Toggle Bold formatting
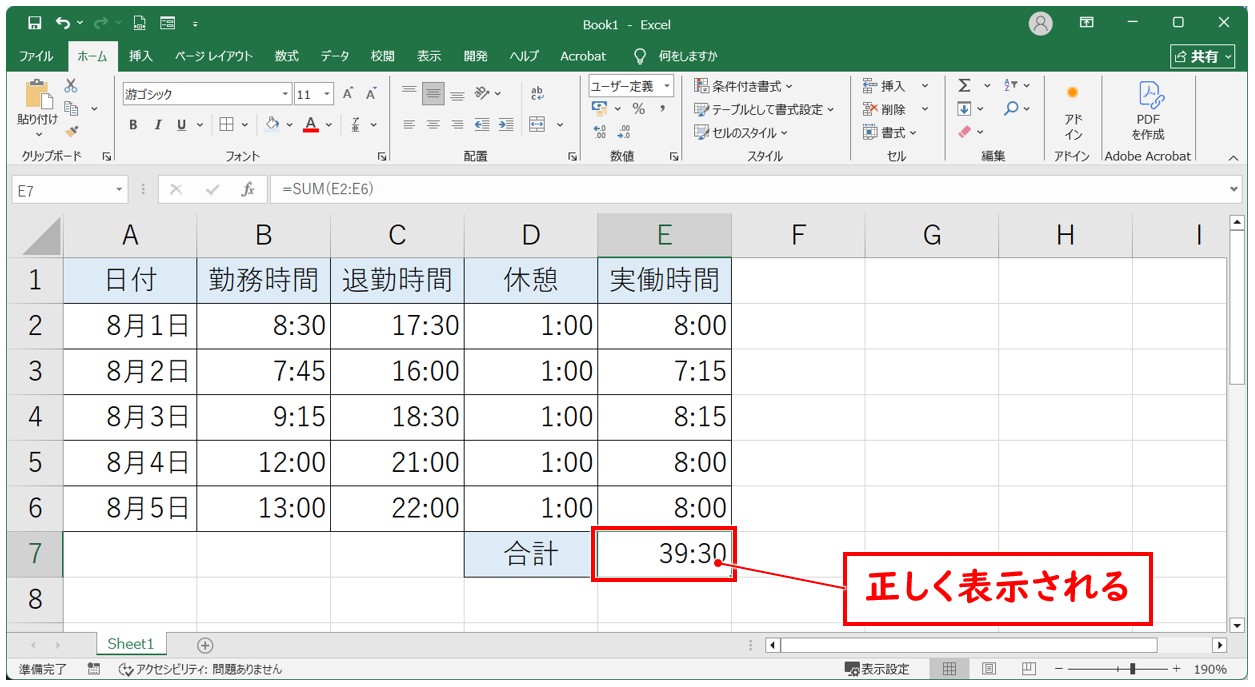Image resolution: width=1255 pixels, height=687 pixels. (133, 125)
